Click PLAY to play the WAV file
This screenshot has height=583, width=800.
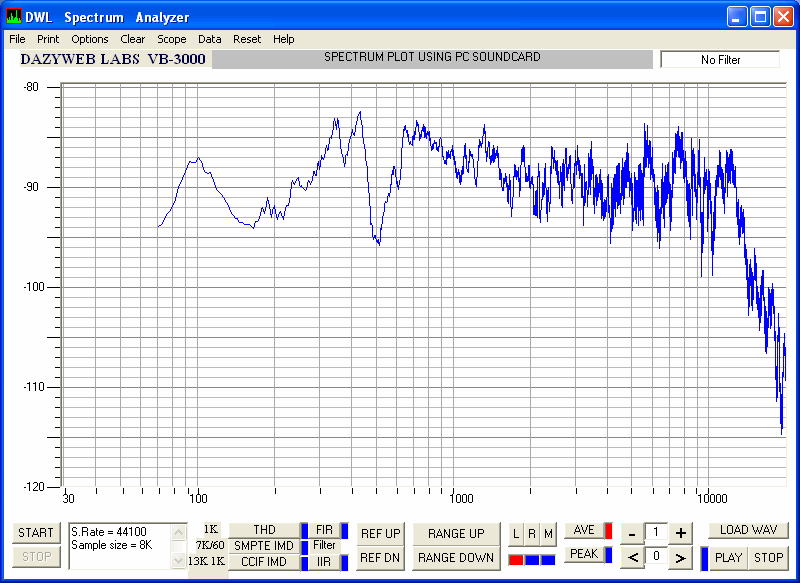coord(729,558)
